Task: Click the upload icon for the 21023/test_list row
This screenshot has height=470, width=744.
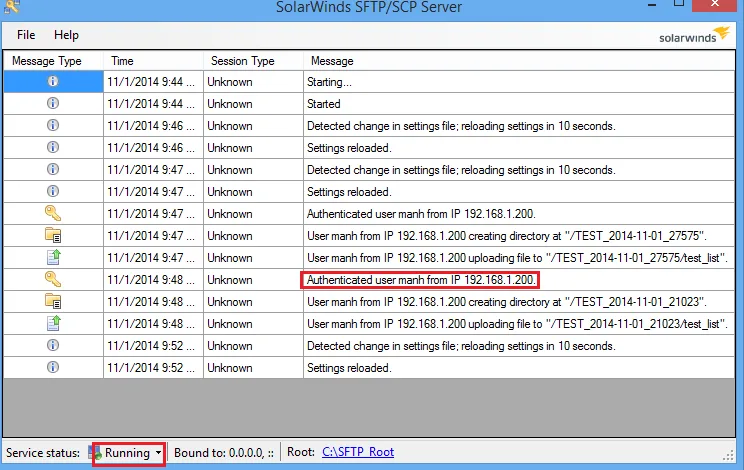Action: click(x=54, y=323)
